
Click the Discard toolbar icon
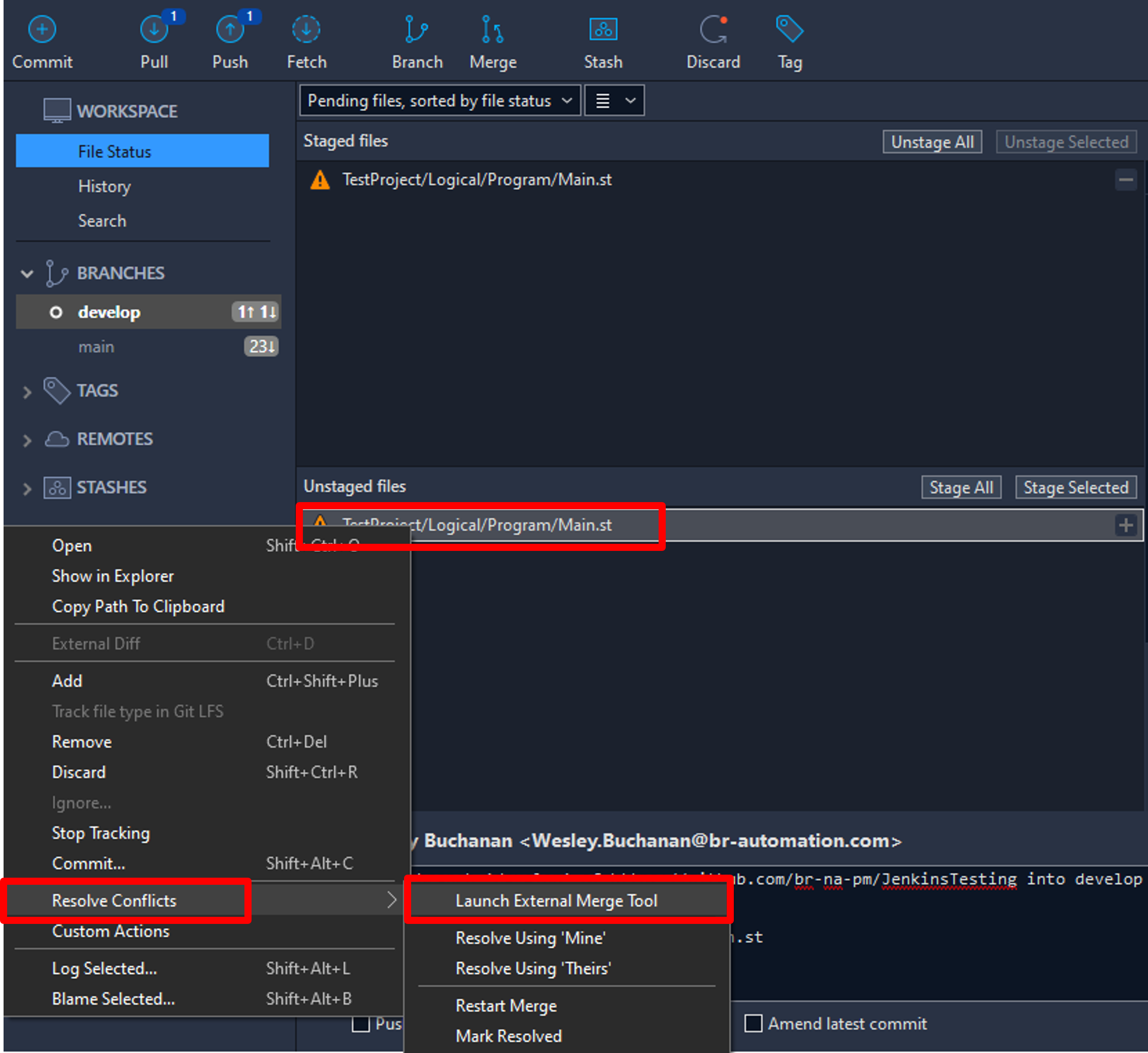pos(713,29)
